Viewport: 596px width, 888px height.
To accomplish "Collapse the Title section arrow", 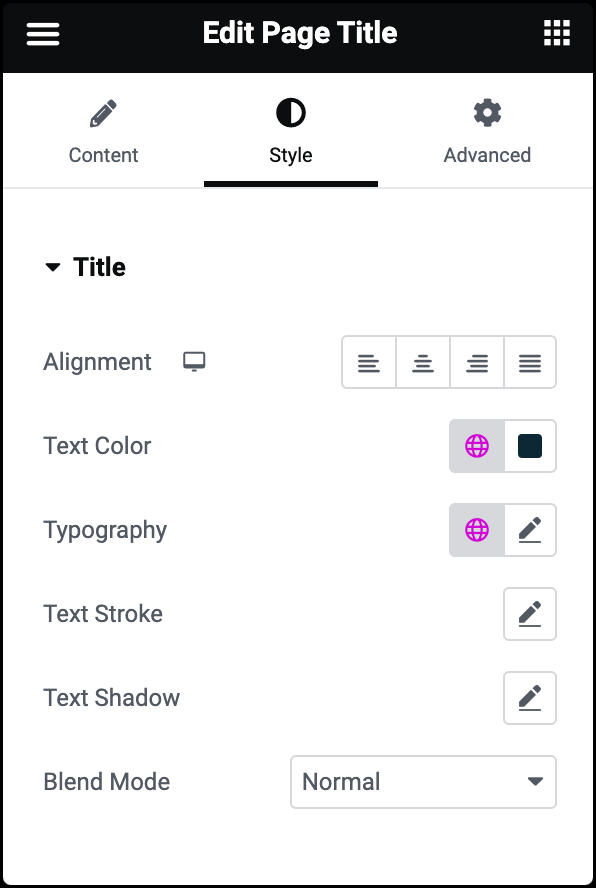I will (53, 267).
